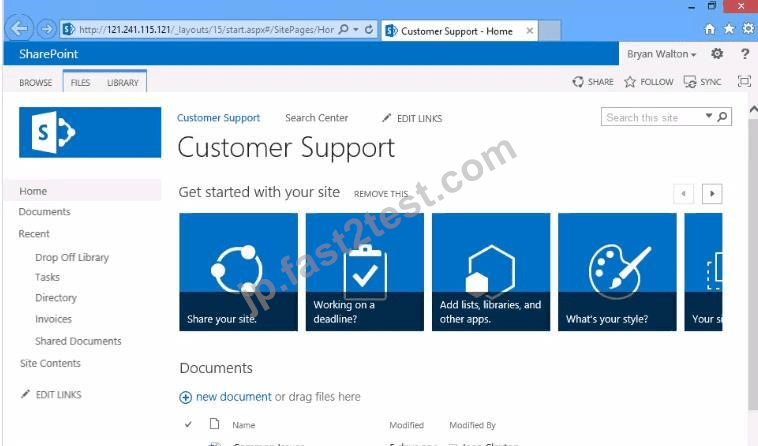Show previous tiles with left arrow button
The height and width of the screenshot is (446, 758).
[x=684, y=194]
